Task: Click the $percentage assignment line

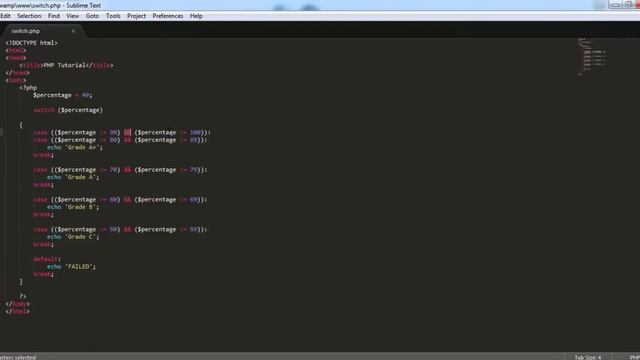Action: coord(62,95)
